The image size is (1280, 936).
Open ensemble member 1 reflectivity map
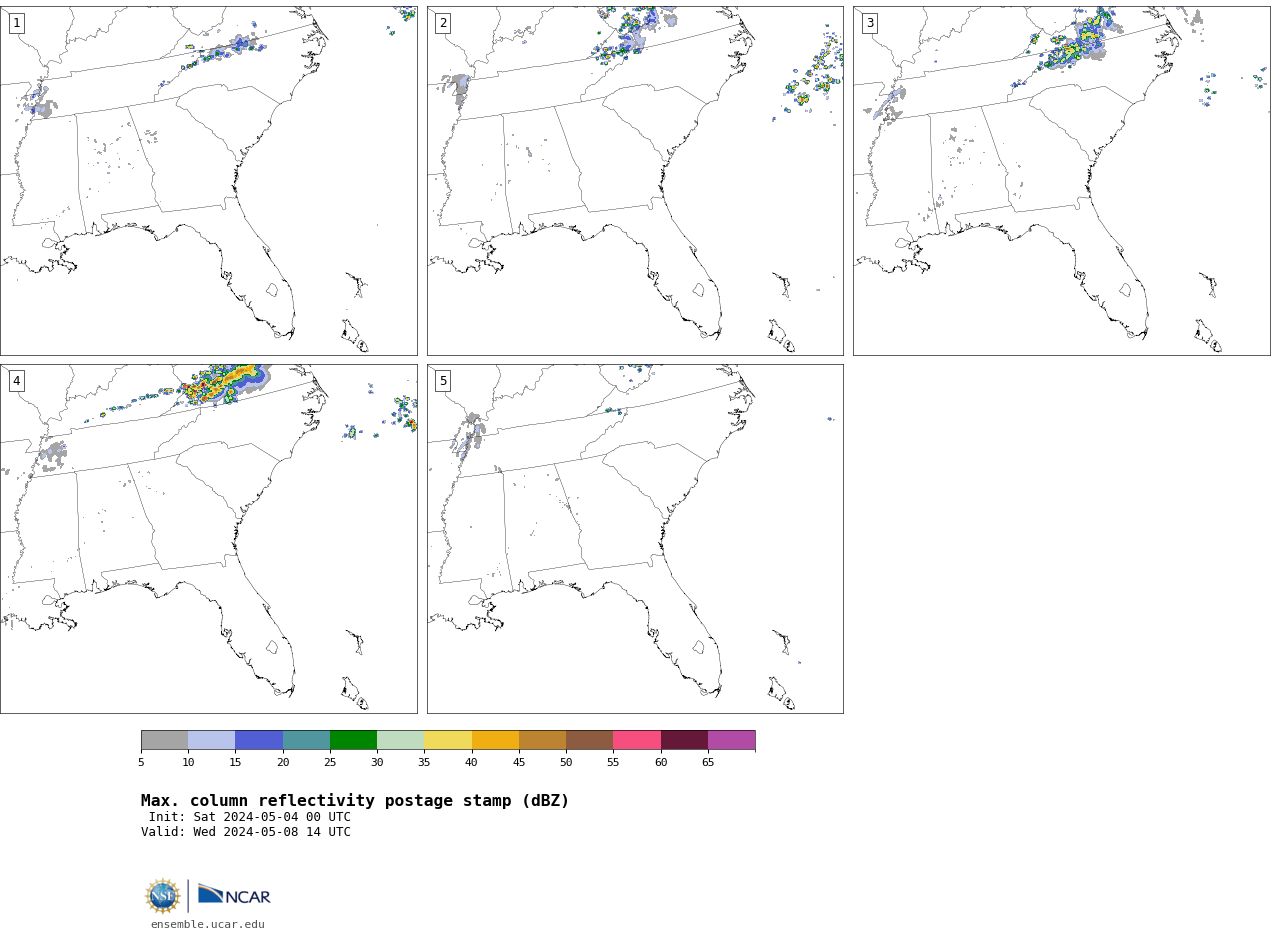pyautogui.click(x=209, y=181)
